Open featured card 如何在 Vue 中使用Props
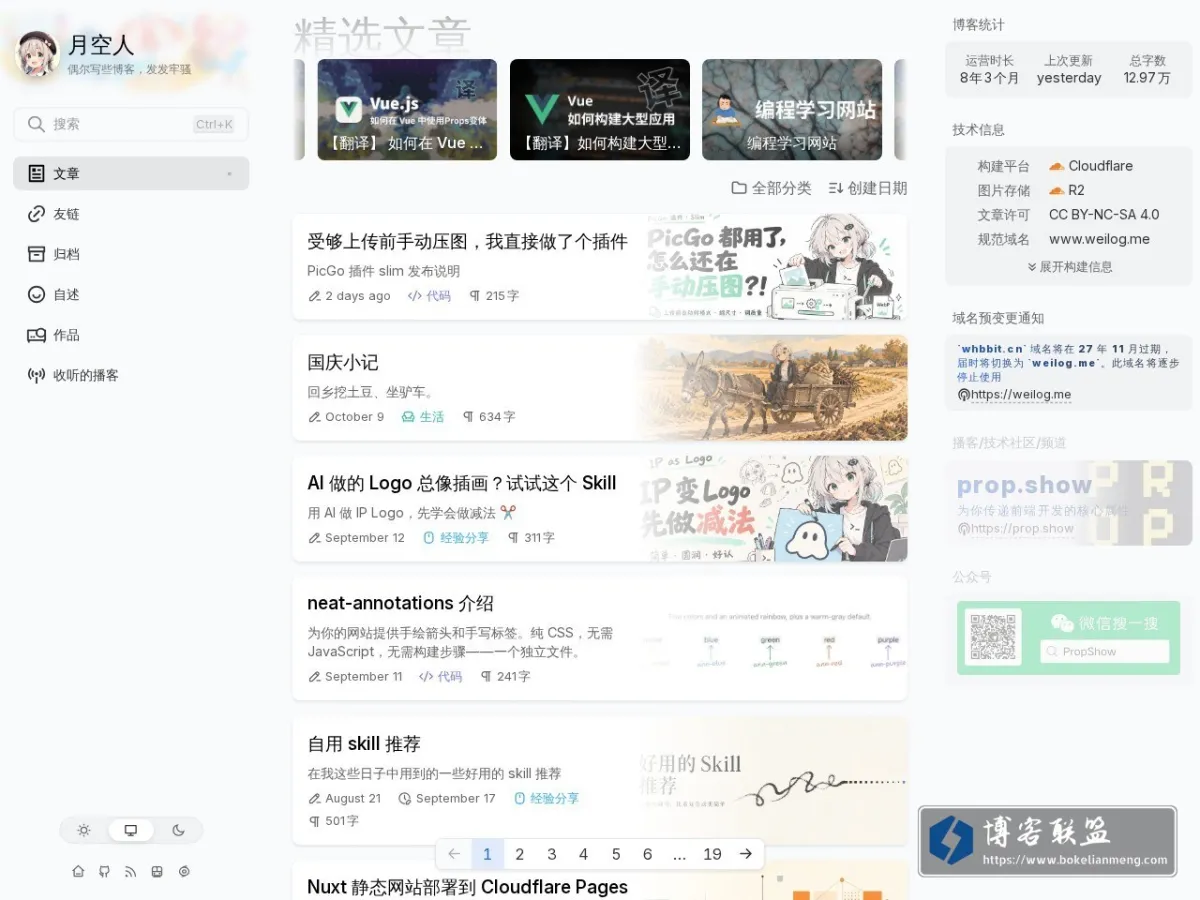Image resolution: width=1200 pixels, height=900 pixels. [x=407, y=110]
